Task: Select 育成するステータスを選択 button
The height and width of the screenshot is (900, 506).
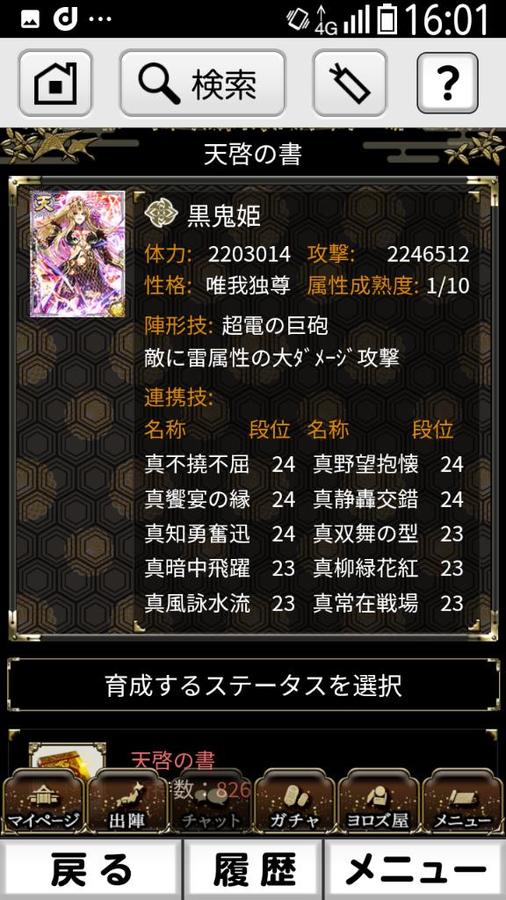Action: click(253, 685)
